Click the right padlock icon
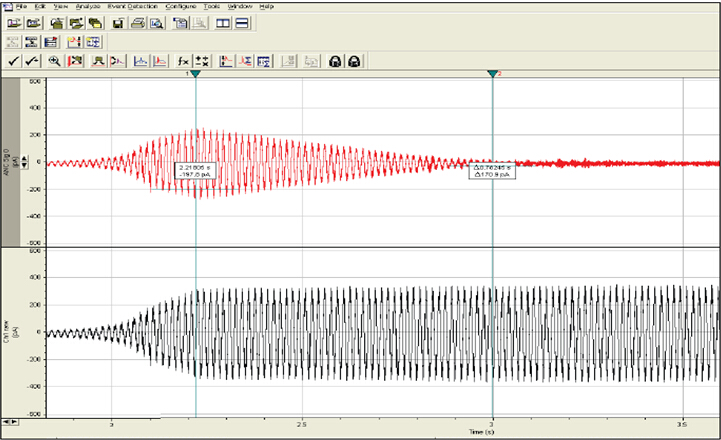The height and width of the screenshot is (440, 721). pos(353,61)
